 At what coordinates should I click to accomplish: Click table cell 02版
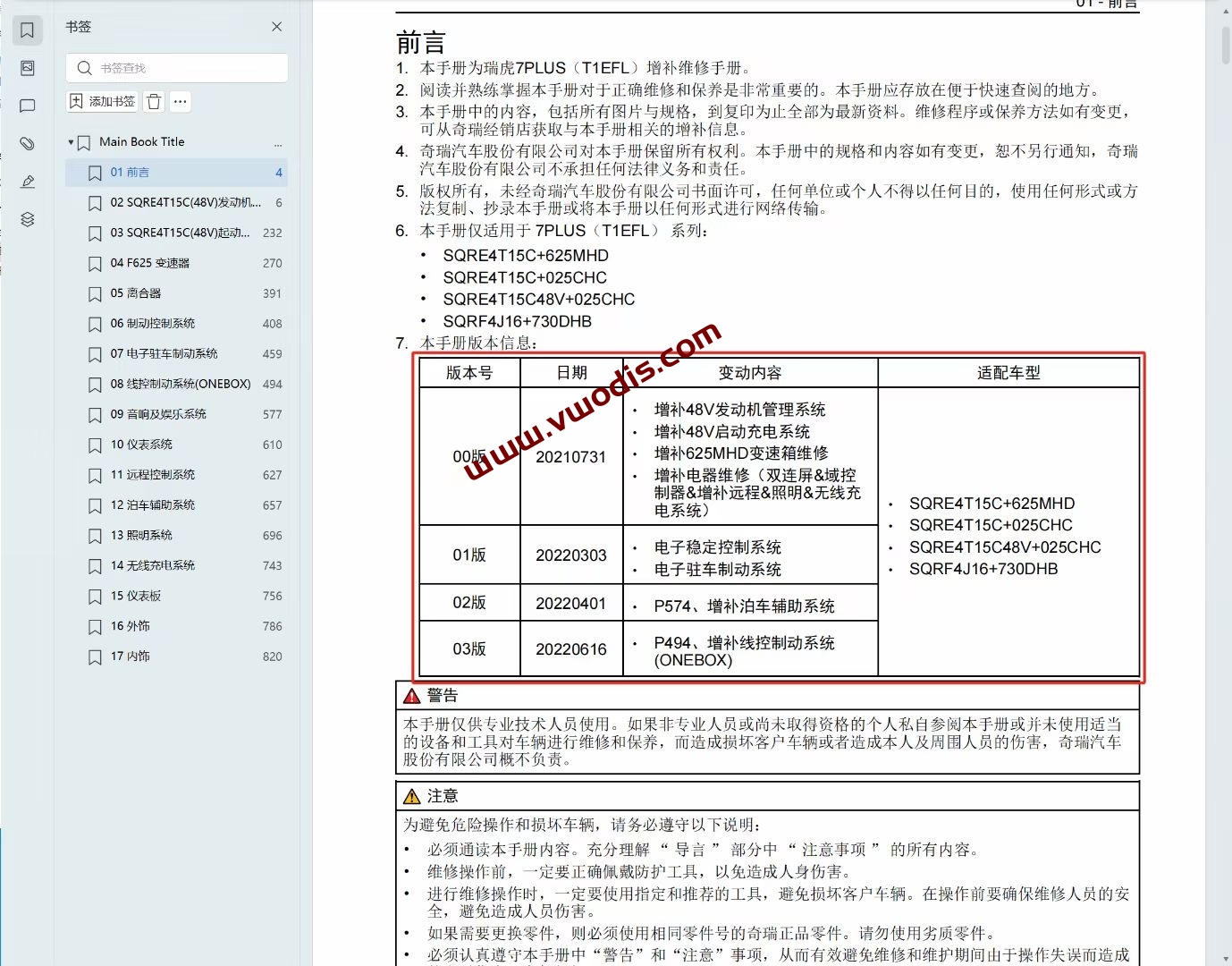(x=469, y=604)
